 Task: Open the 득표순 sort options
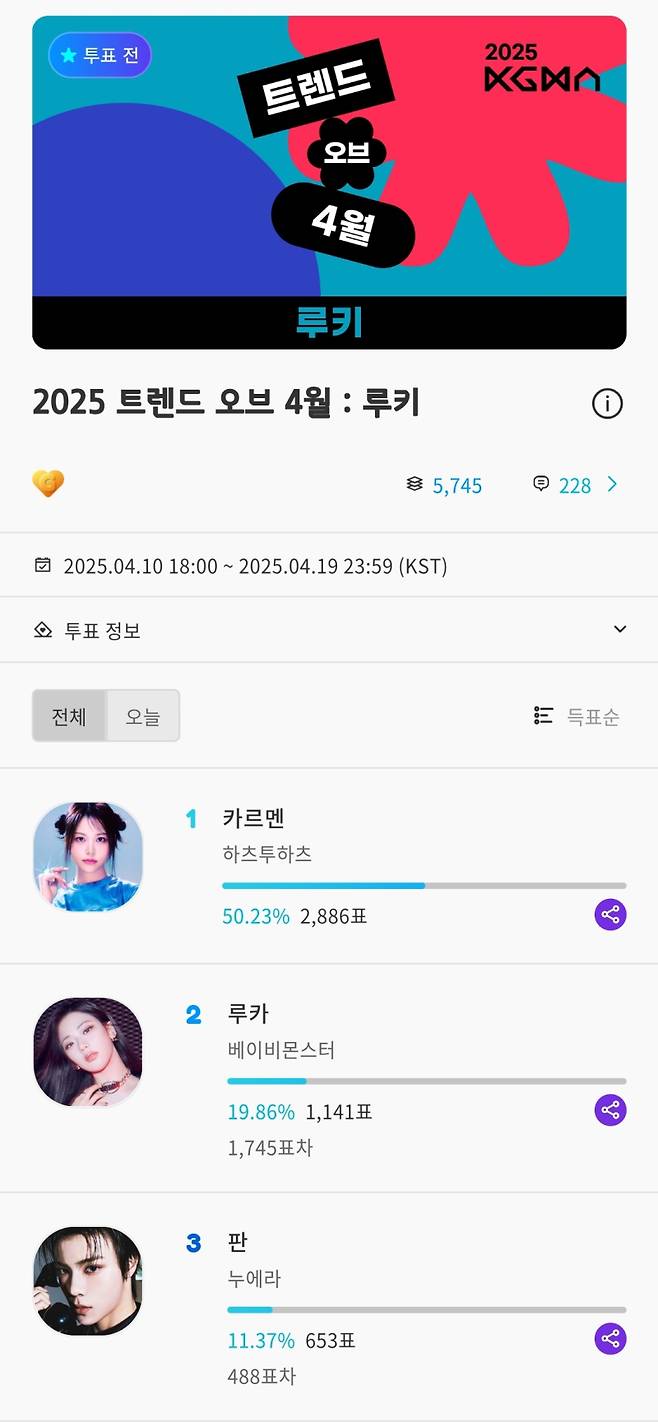[580, 714]
